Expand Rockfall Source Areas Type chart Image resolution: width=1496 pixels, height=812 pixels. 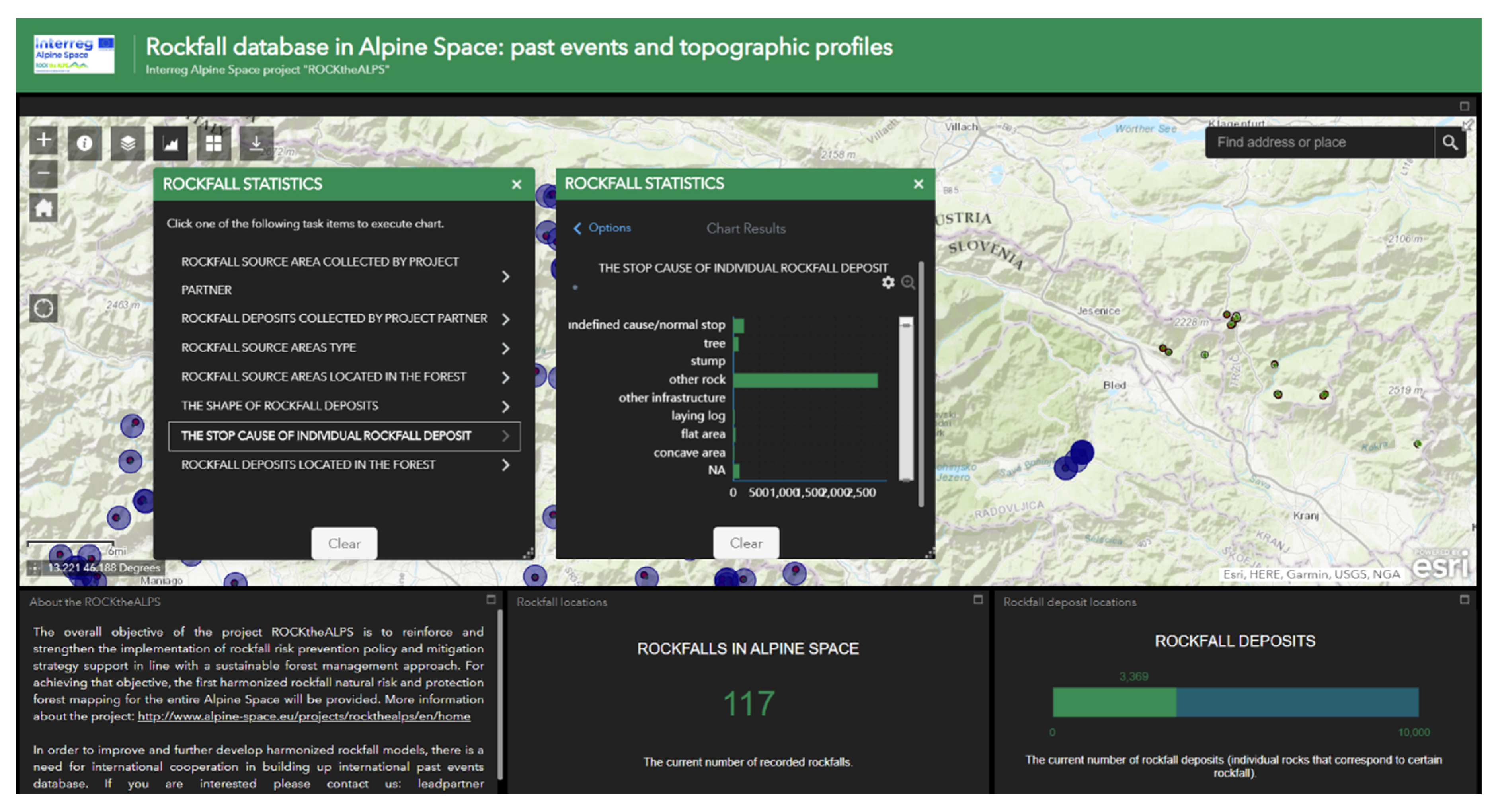point(344,348)
